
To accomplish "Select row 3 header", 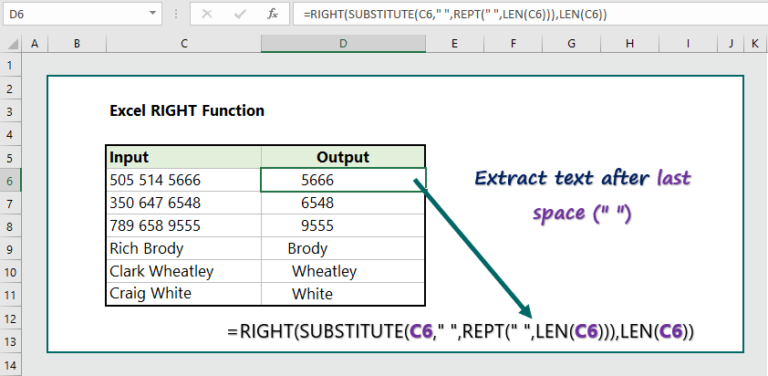I will click(11, 112).
